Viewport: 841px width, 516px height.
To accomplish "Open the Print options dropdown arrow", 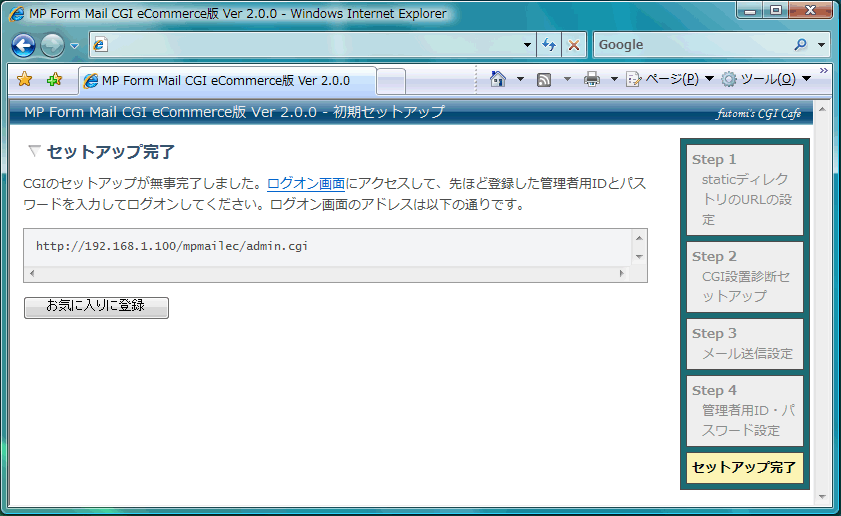I will [x=614, y=79].
